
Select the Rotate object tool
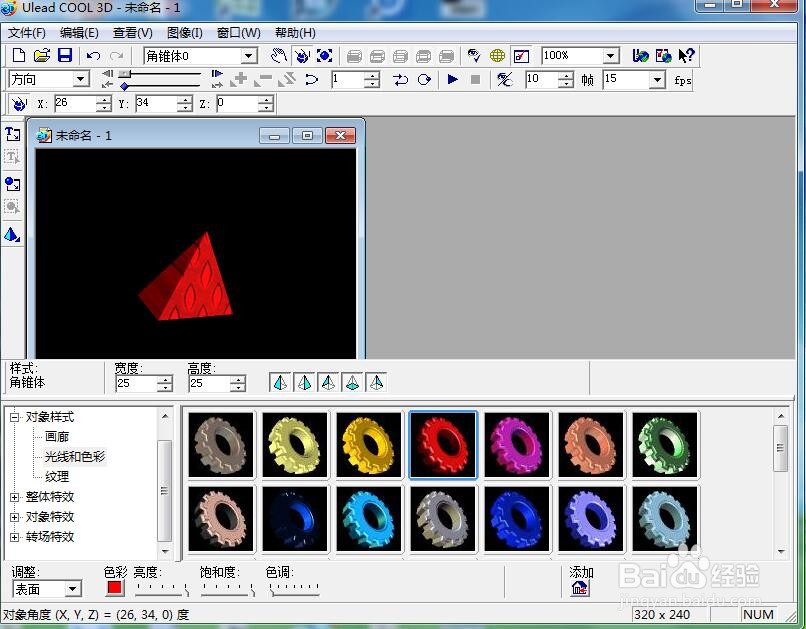(302, 56)
